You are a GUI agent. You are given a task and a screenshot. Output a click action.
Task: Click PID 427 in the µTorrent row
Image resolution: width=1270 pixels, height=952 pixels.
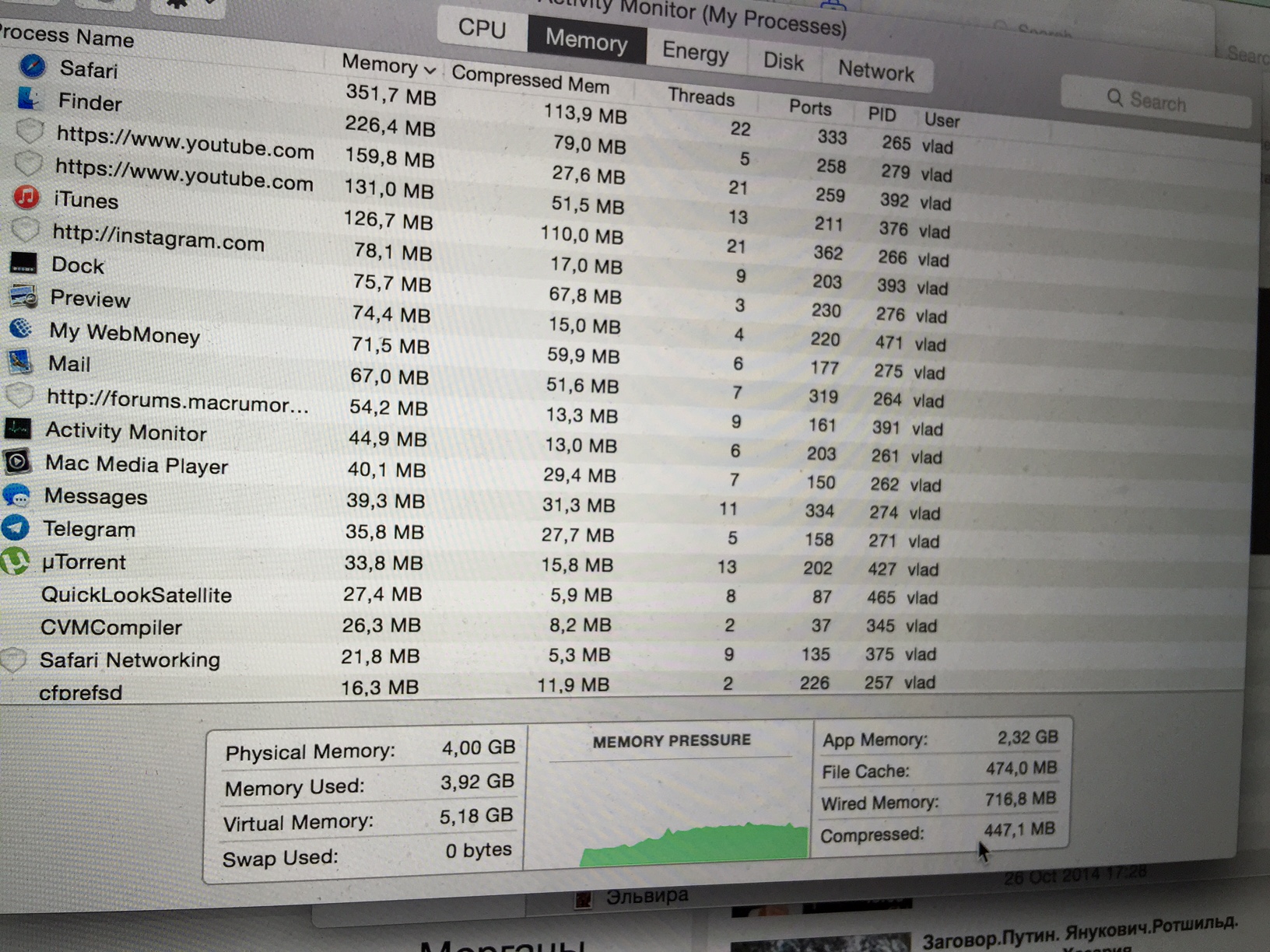tap(882, 569)
